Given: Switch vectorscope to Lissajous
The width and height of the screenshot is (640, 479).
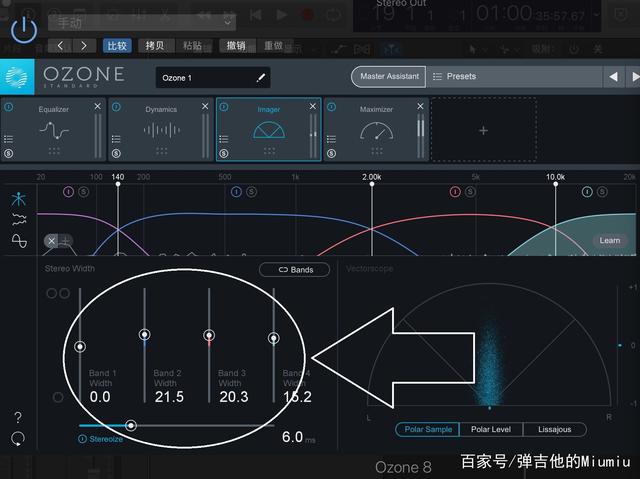Looking at the screenshot, I should tap(555, 430).
